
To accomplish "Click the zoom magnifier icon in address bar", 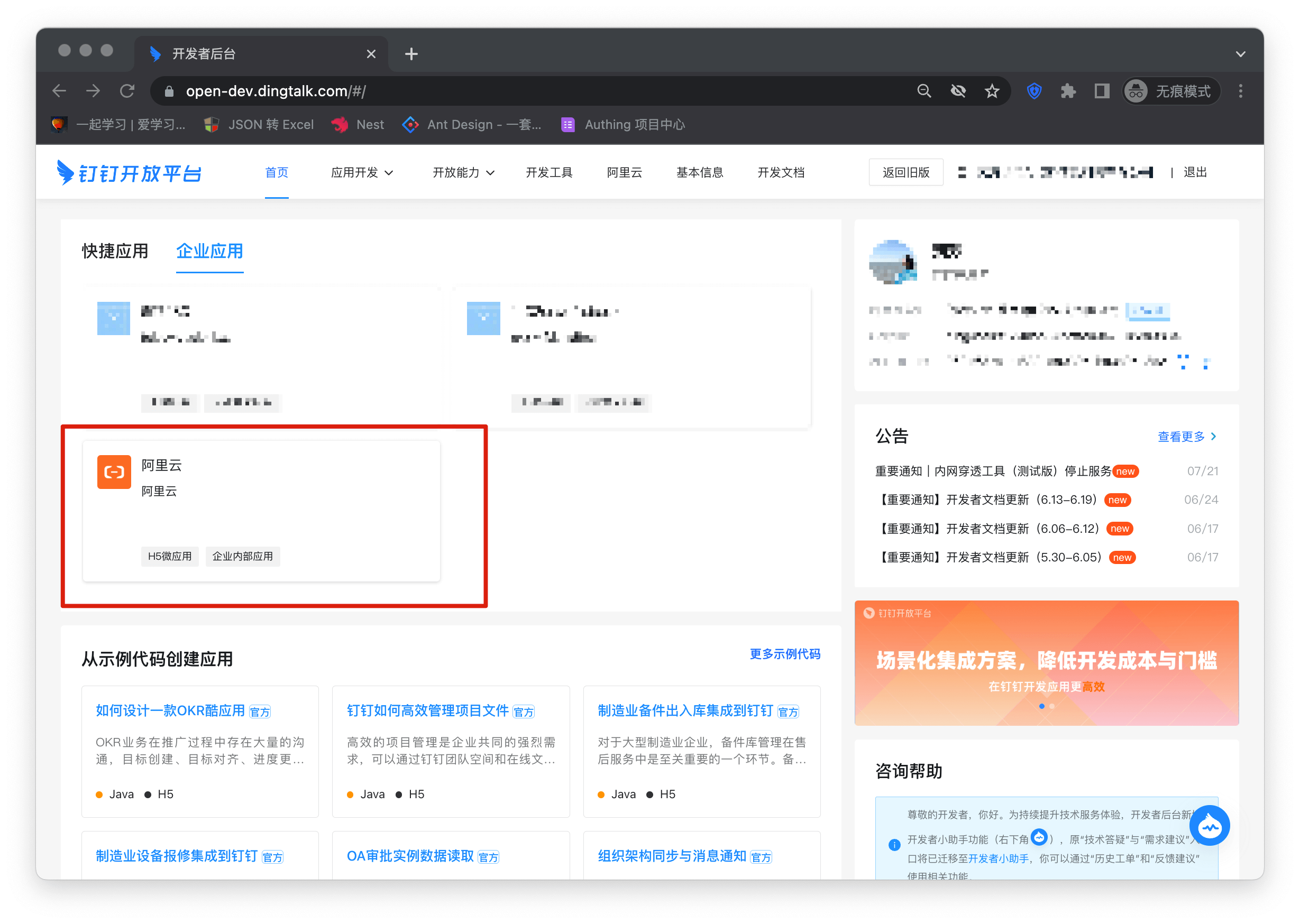I will [924, 91].
